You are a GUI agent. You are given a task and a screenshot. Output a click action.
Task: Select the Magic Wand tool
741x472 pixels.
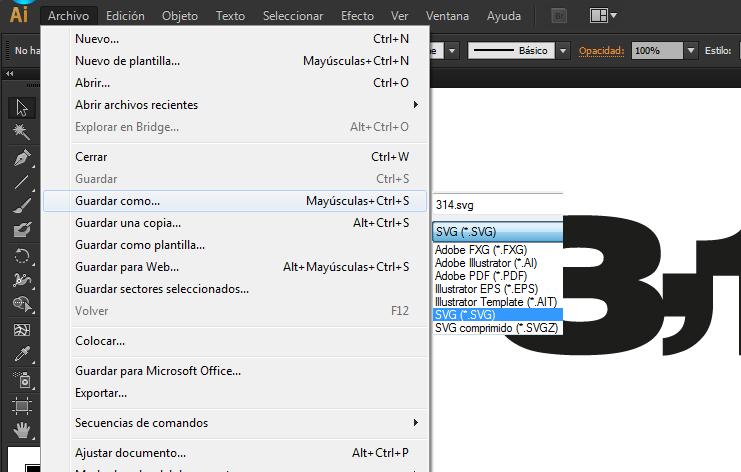(21, 131)
